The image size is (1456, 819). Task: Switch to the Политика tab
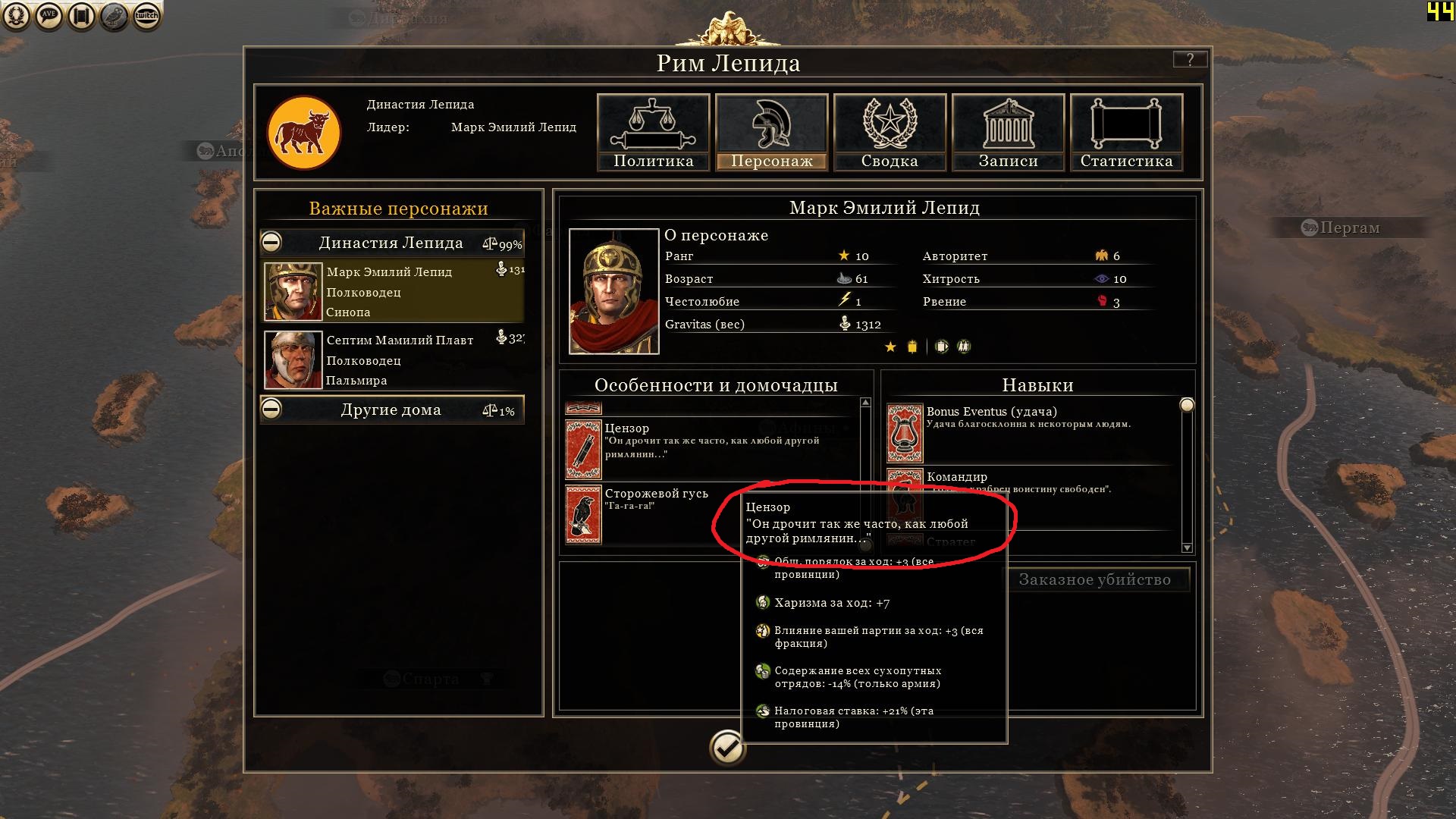pyautogui.click(x=654, y=132)
